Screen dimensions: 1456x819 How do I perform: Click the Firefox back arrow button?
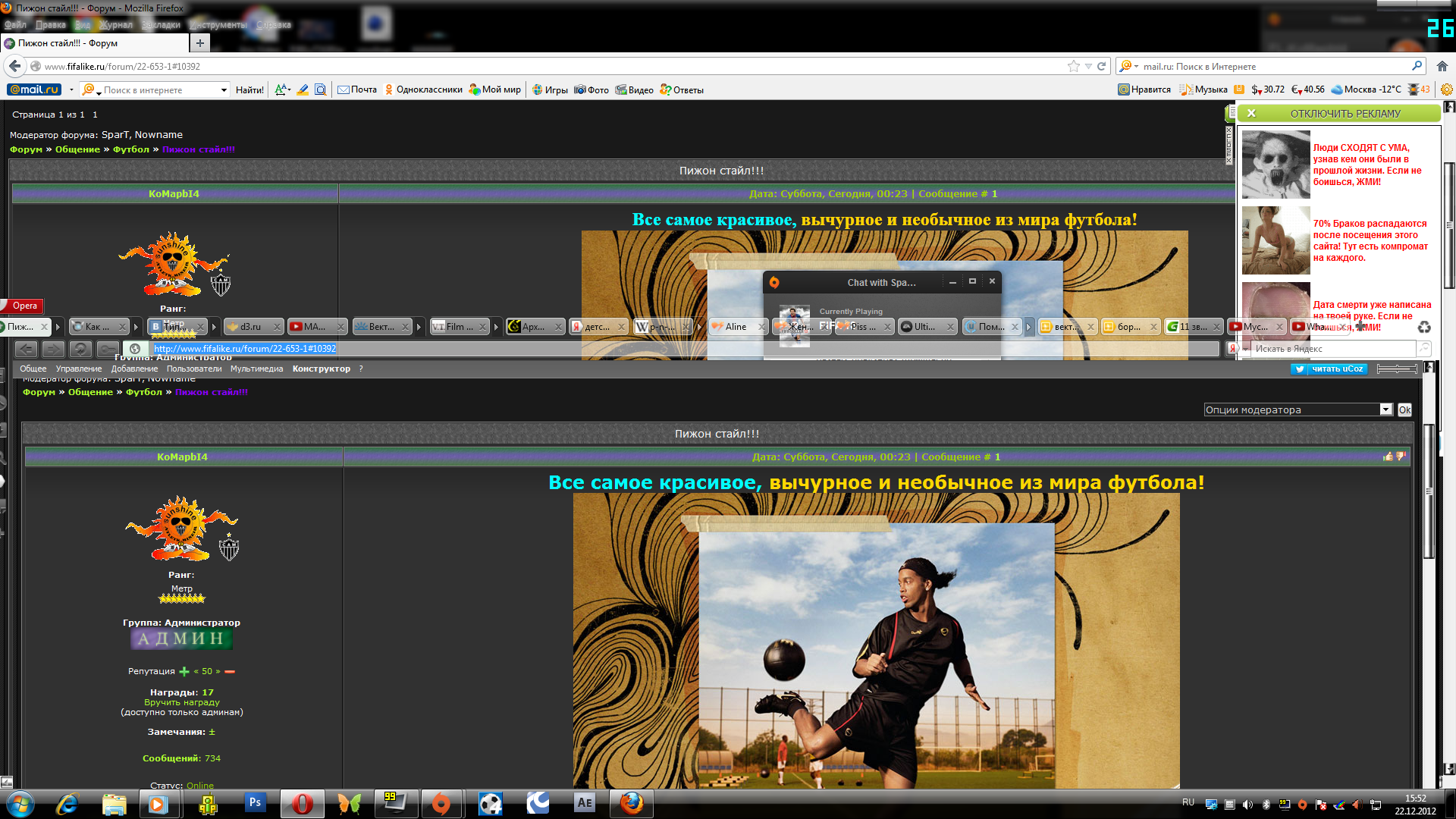[15, 66]
